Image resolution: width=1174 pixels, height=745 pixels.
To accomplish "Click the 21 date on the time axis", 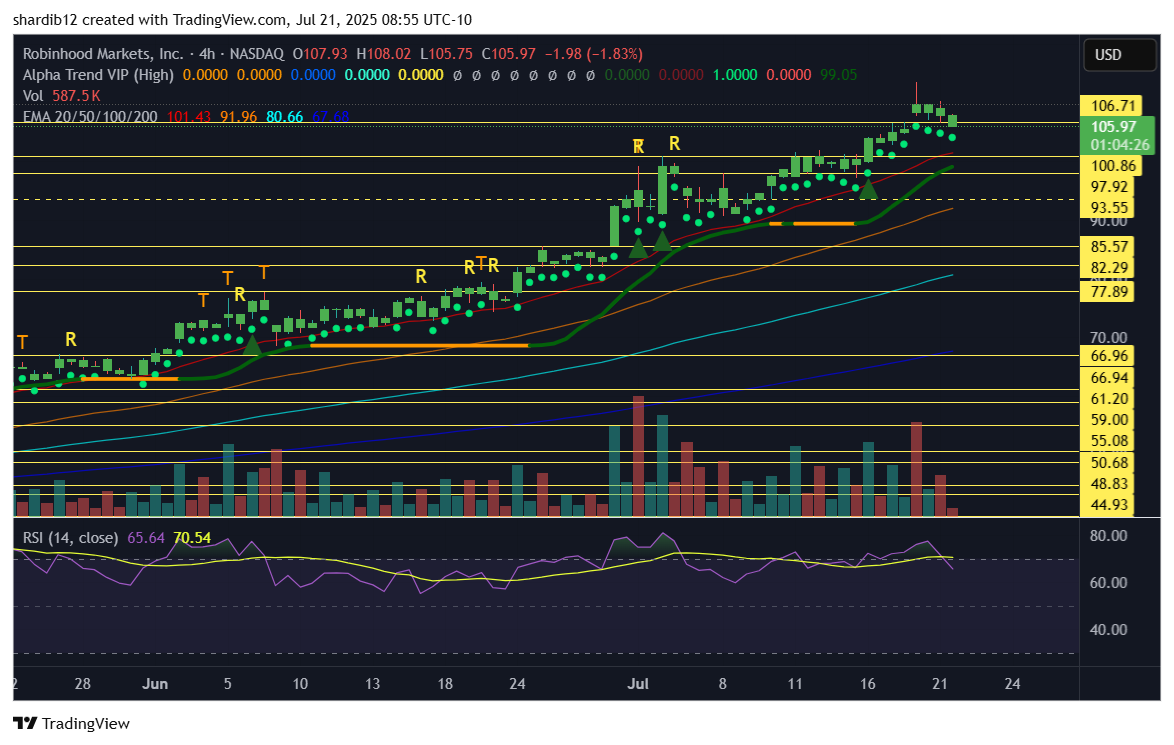I will pyautogui.click(x=940, y=684).
